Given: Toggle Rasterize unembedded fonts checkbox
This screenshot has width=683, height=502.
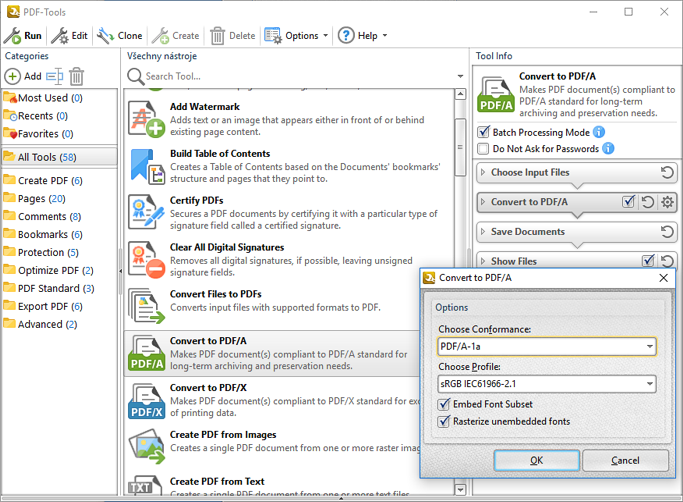Looking at the screenshot, I should coord(443,421).
